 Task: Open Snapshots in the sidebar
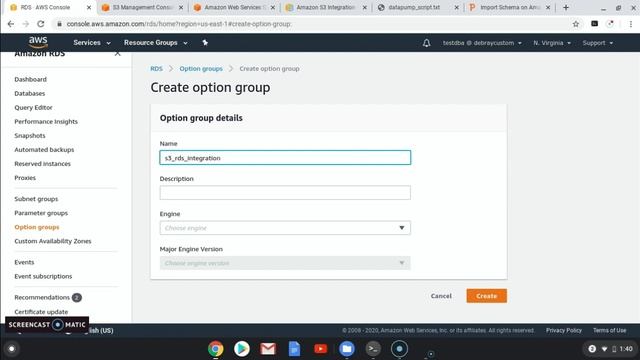29,136
